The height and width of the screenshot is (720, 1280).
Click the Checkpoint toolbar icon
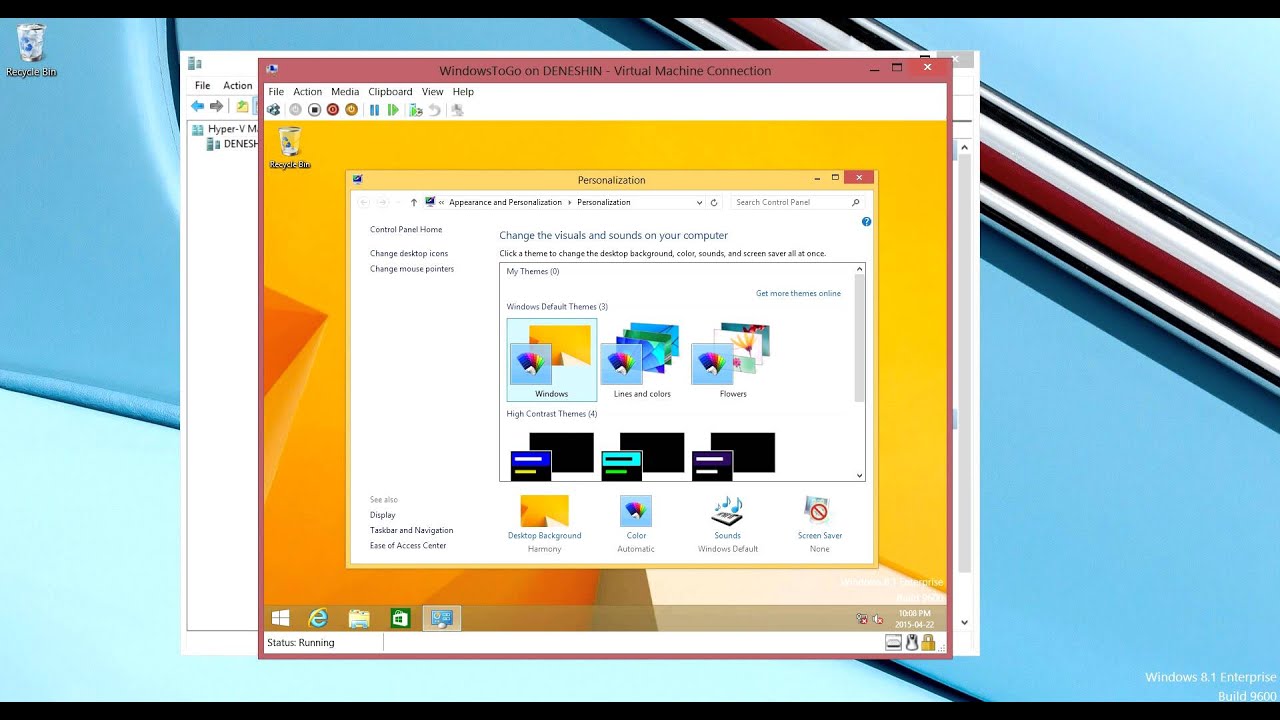pyautogui.click(x=416, y=110)
